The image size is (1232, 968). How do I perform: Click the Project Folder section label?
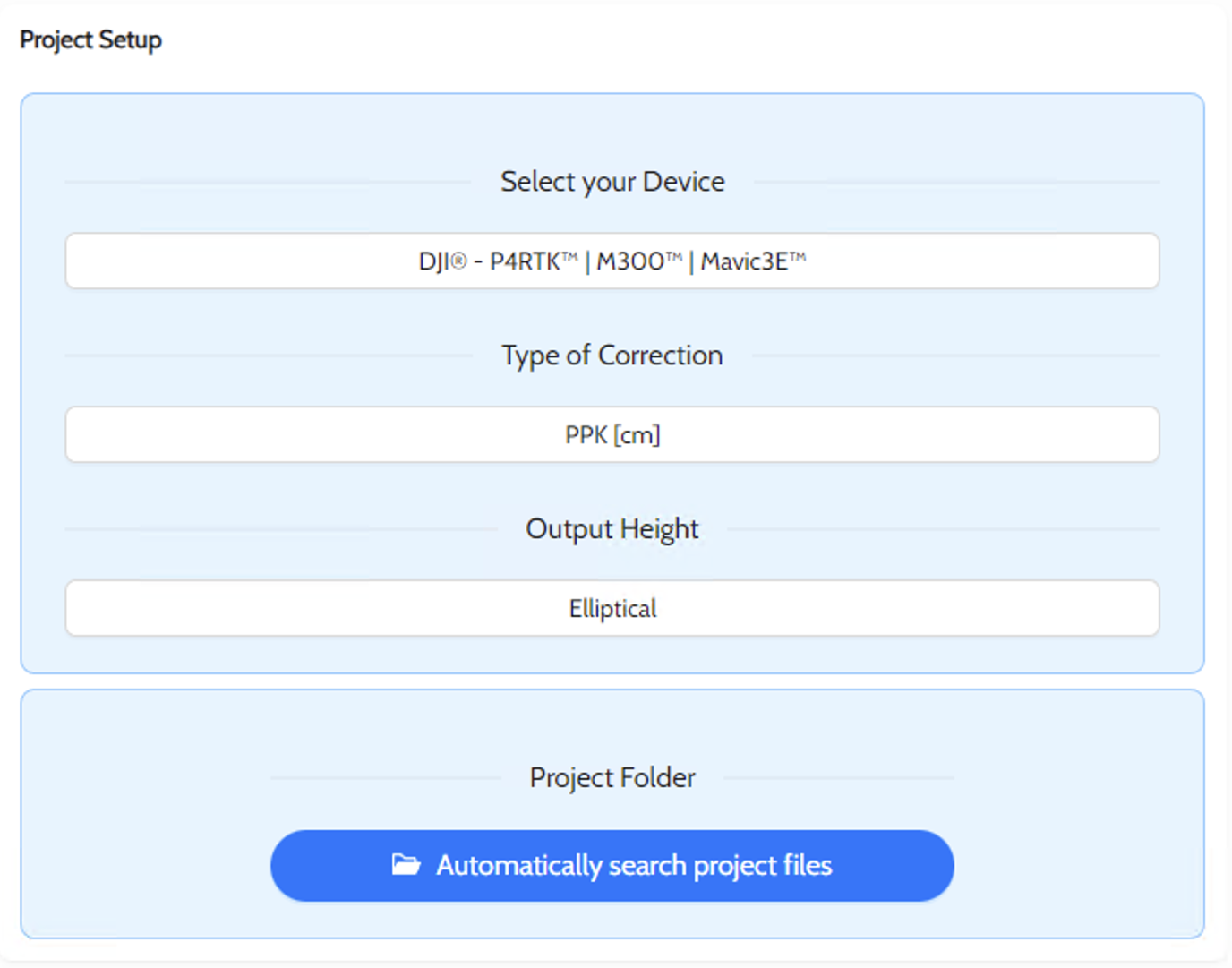point(612,777)
